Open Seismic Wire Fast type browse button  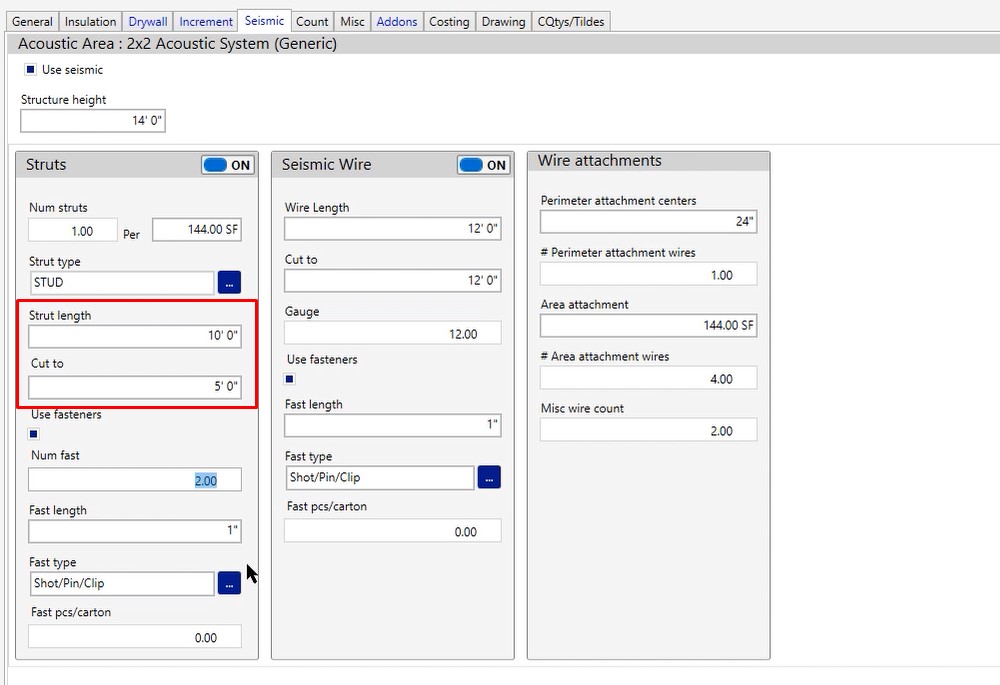[489, 478]
